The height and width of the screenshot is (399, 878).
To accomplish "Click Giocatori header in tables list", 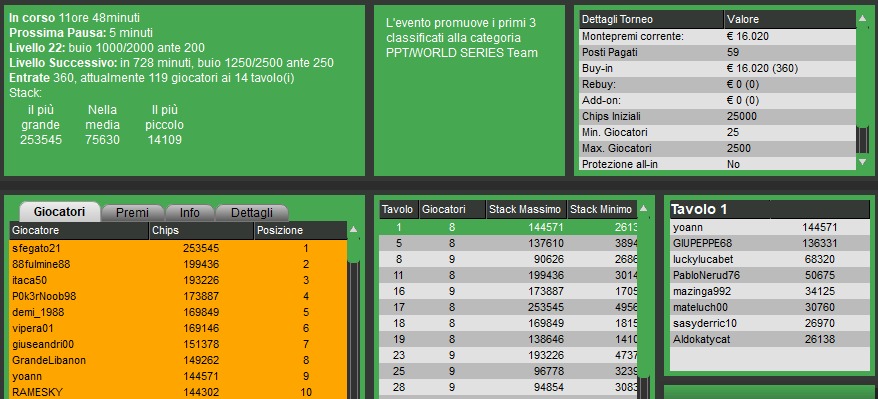I will point(452,209).
